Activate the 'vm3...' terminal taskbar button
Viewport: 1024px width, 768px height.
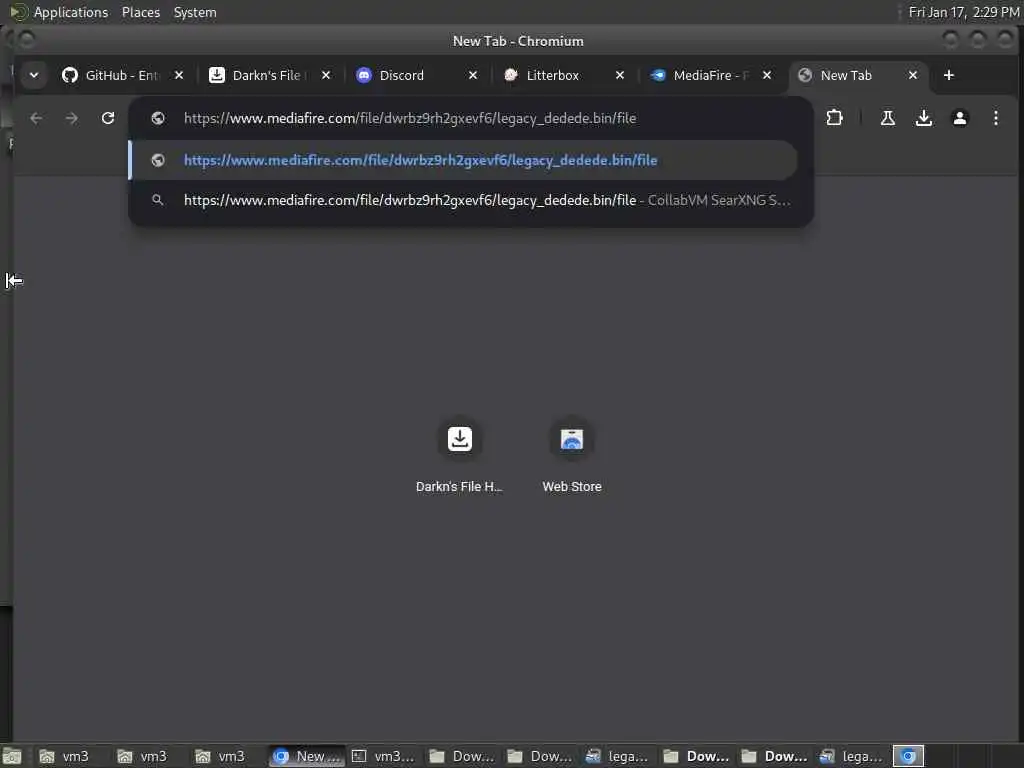coord(385,756)
